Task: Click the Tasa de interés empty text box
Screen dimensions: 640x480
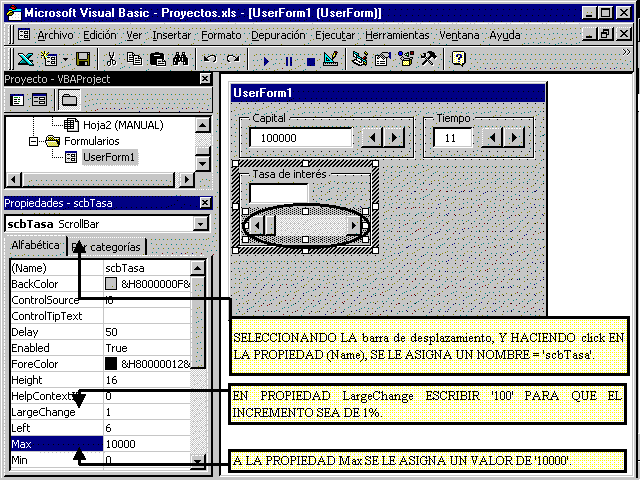Action: 278,193
